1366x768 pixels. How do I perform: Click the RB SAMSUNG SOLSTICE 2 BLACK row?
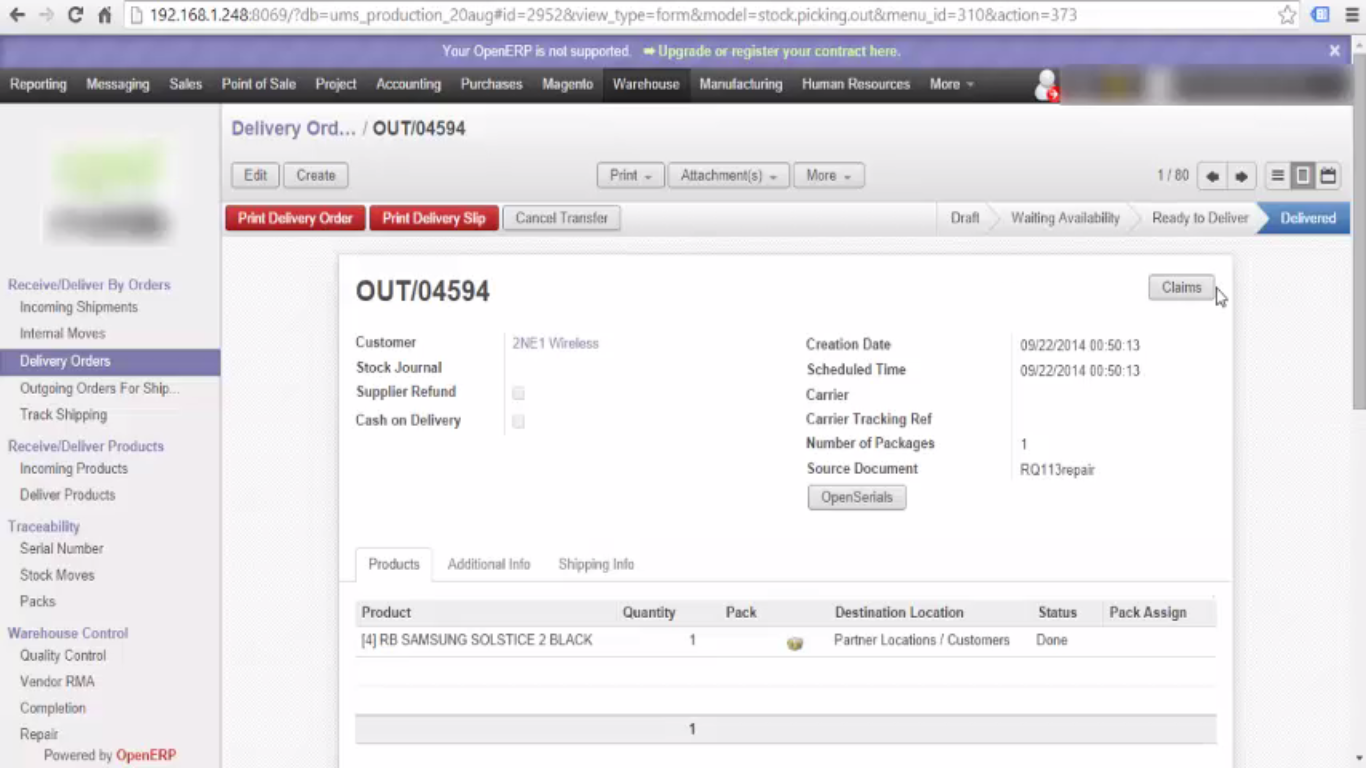coord(786,640)
